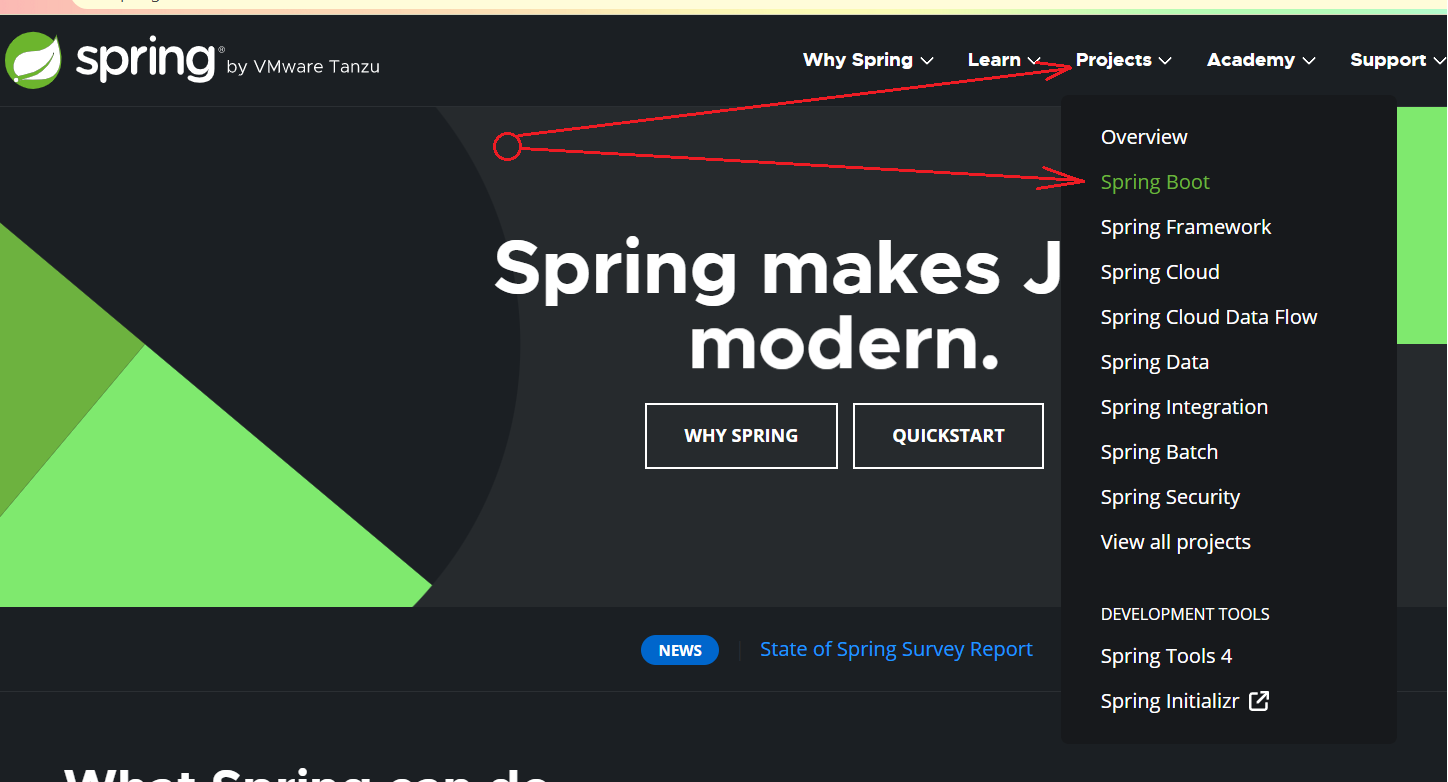Go to the Spring Data project

click(1155, 362)
